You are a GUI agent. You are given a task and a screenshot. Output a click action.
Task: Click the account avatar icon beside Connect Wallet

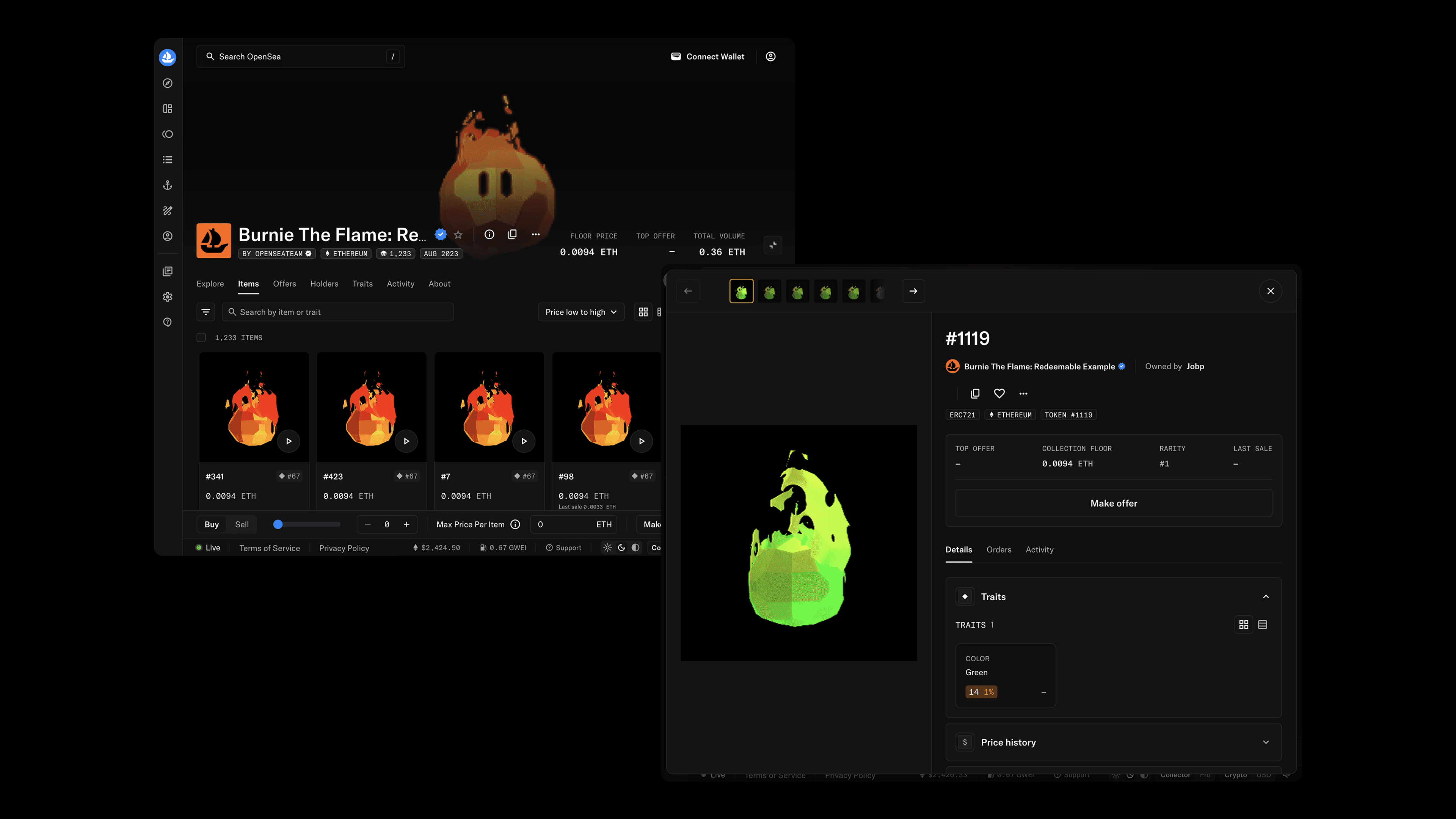point(770,56)
